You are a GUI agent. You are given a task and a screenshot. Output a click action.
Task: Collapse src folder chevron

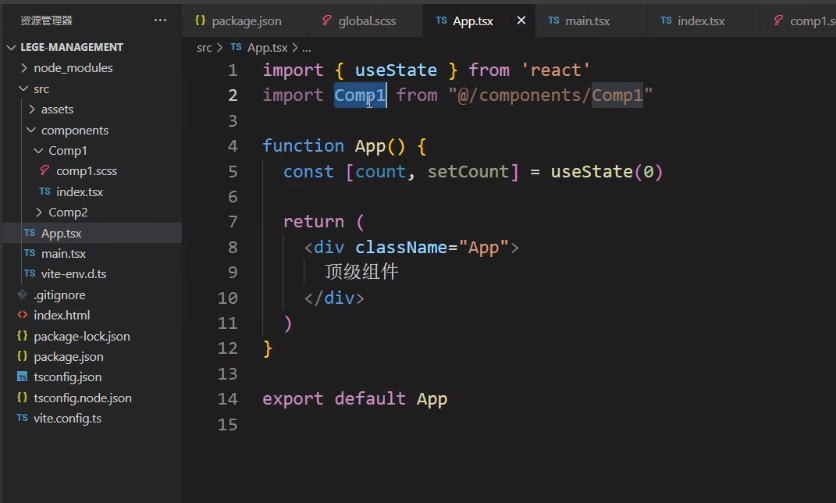(23, 89)
